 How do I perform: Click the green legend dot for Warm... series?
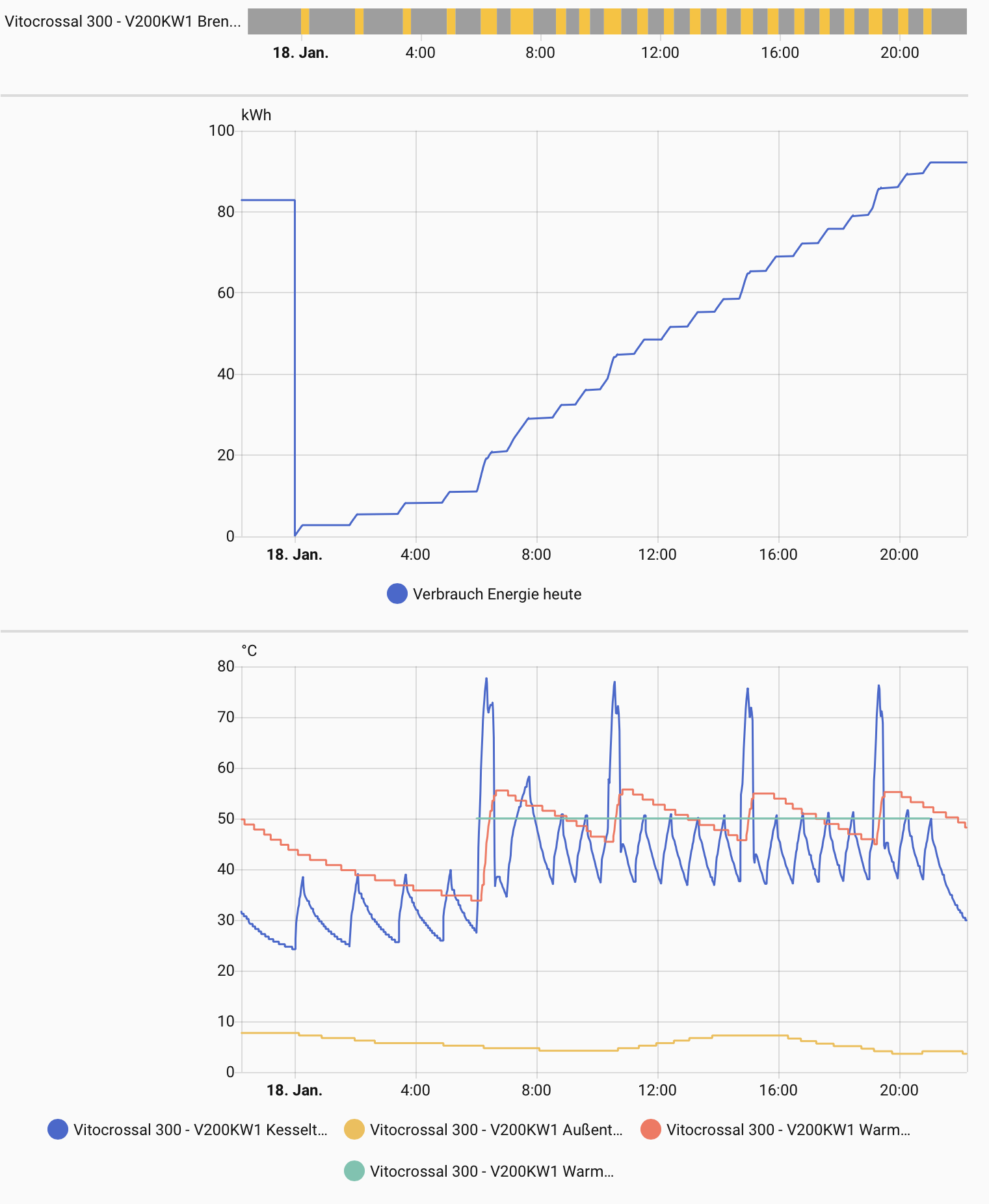[x=354, y=1171]
